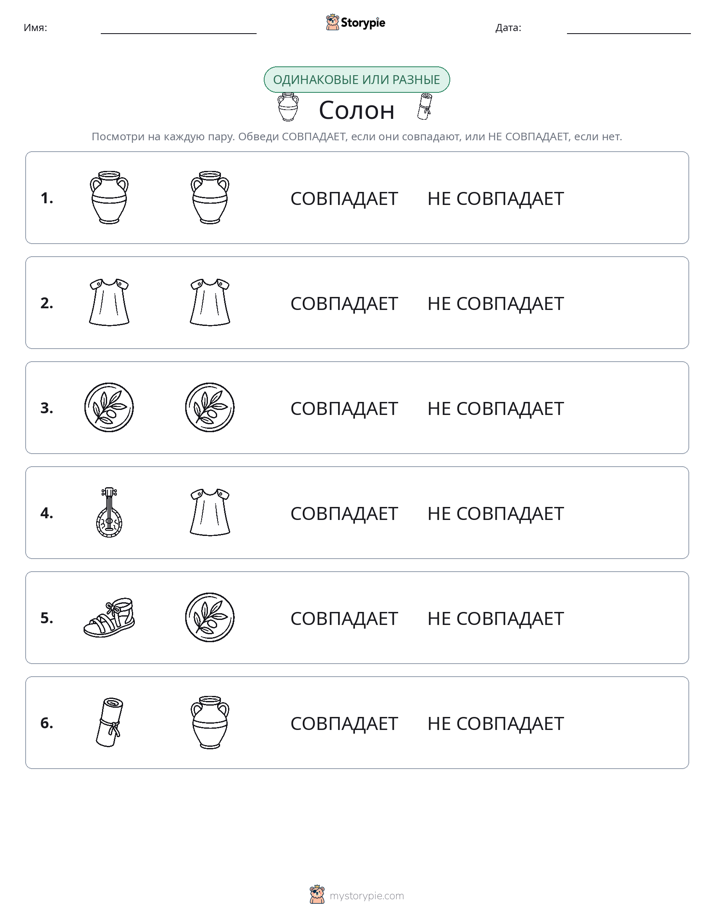Viewport: 714px width, 924px height.
Task: Click the second tunic icon in row 2
Action: tap(210, 302)
